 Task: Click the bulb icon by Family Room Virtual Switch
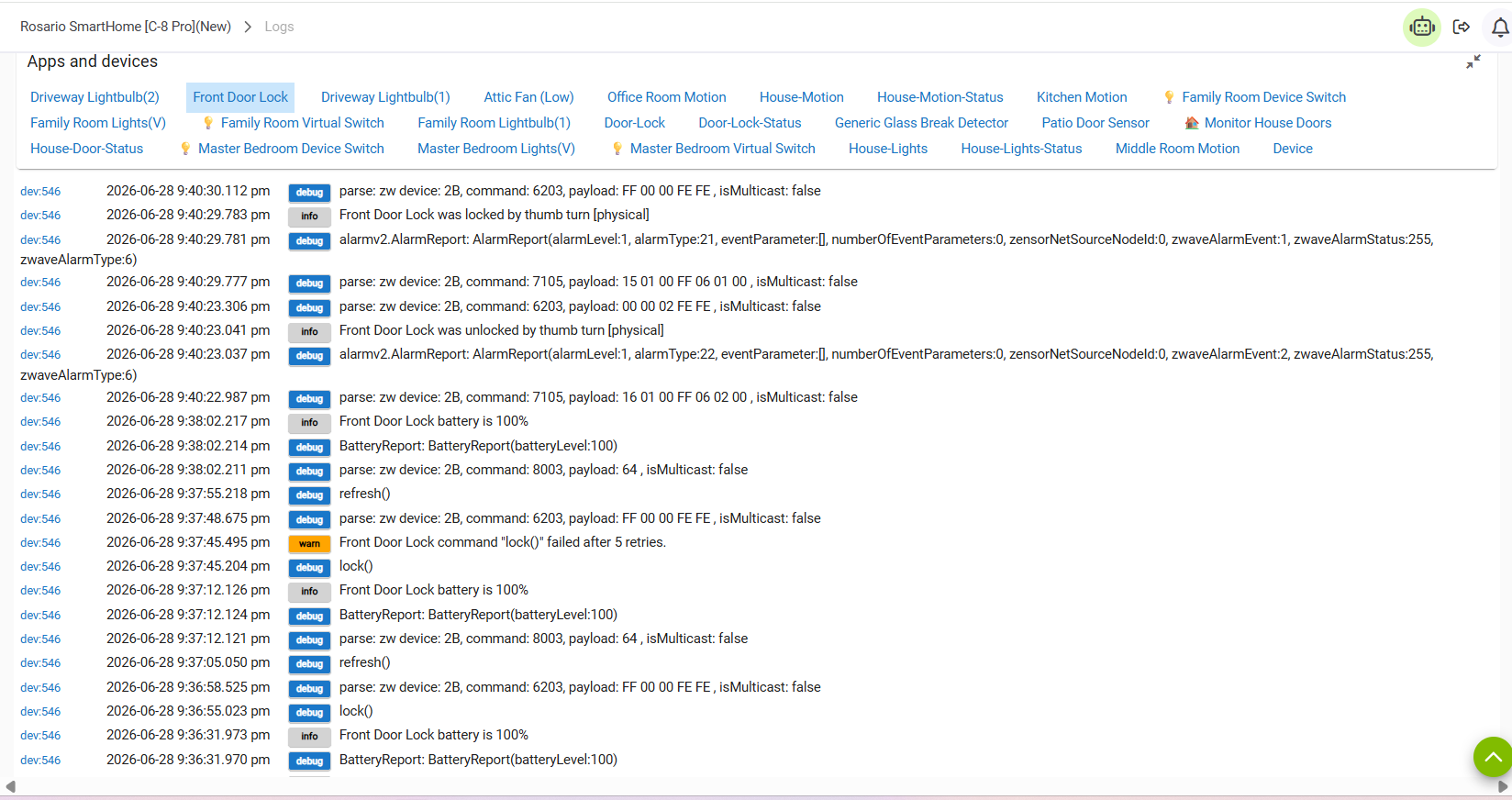[x=208, y=123]
